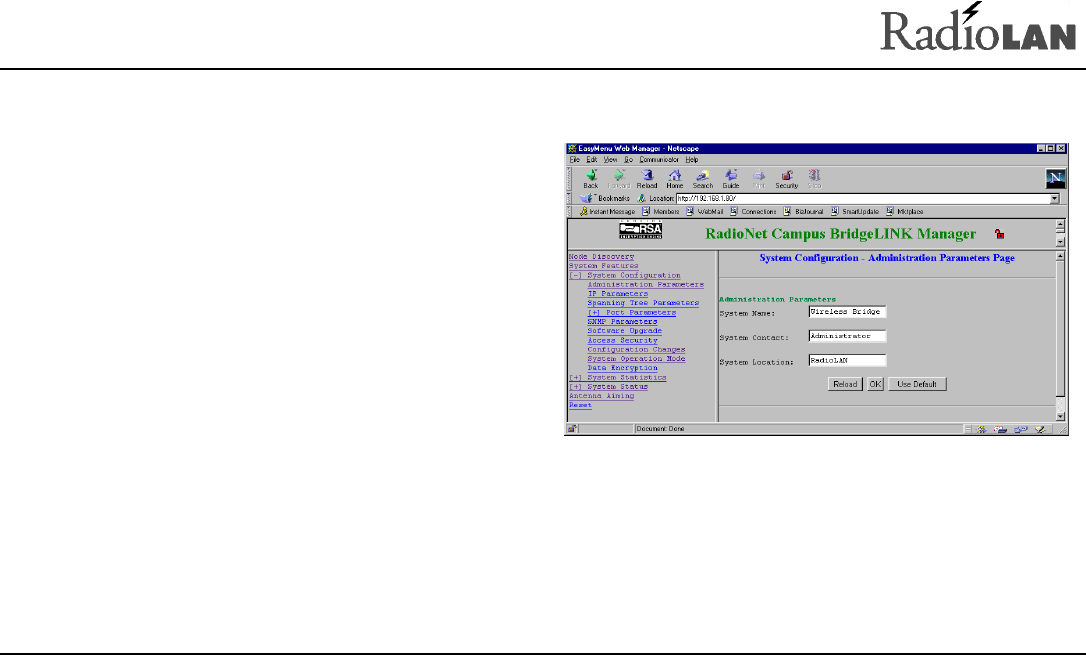Open the Bookmarks icon menu
1086x655 pixels.
coord(605,199)
